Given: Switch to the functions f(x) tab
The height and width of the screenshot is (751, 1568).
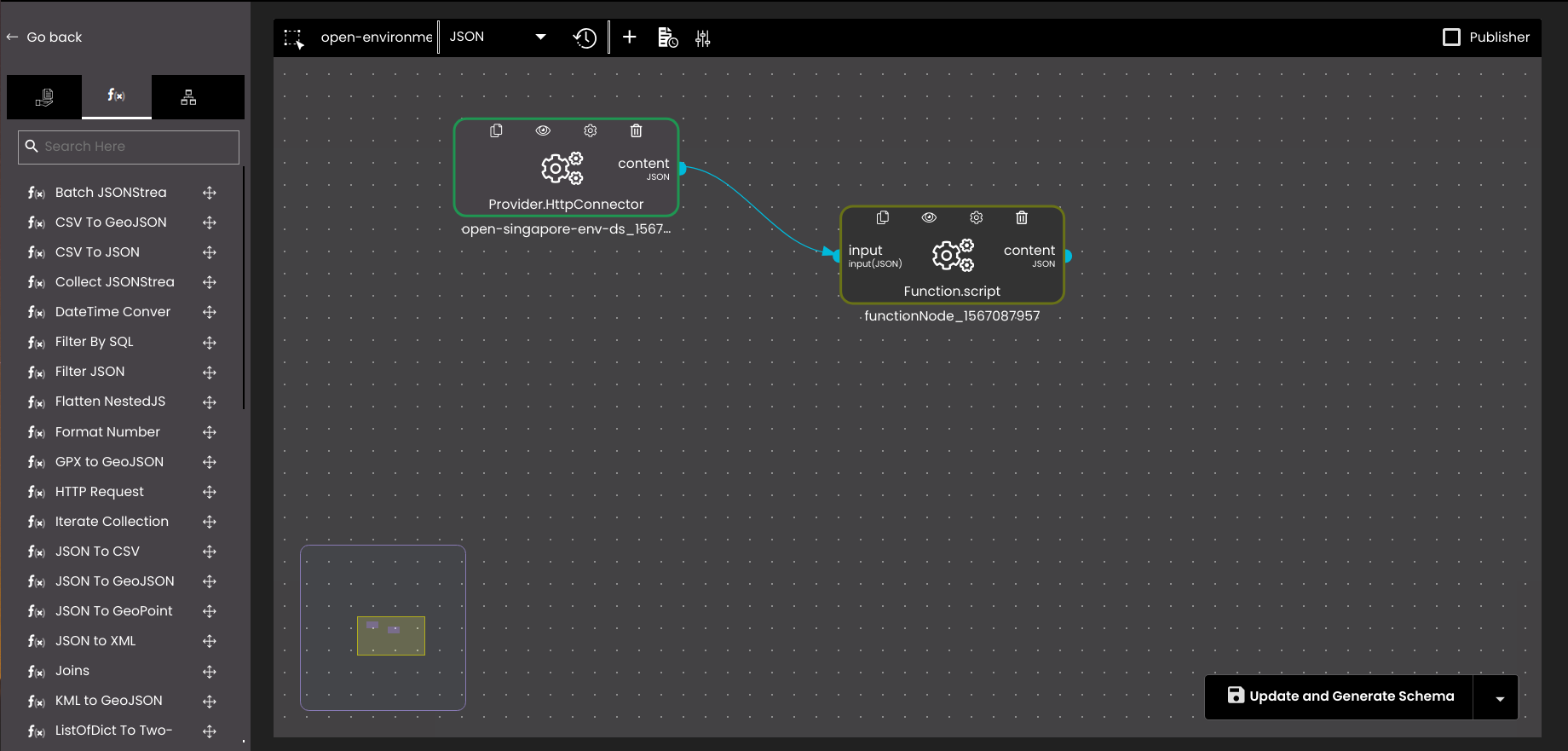Looking at the screenshot, I should 117,96.
